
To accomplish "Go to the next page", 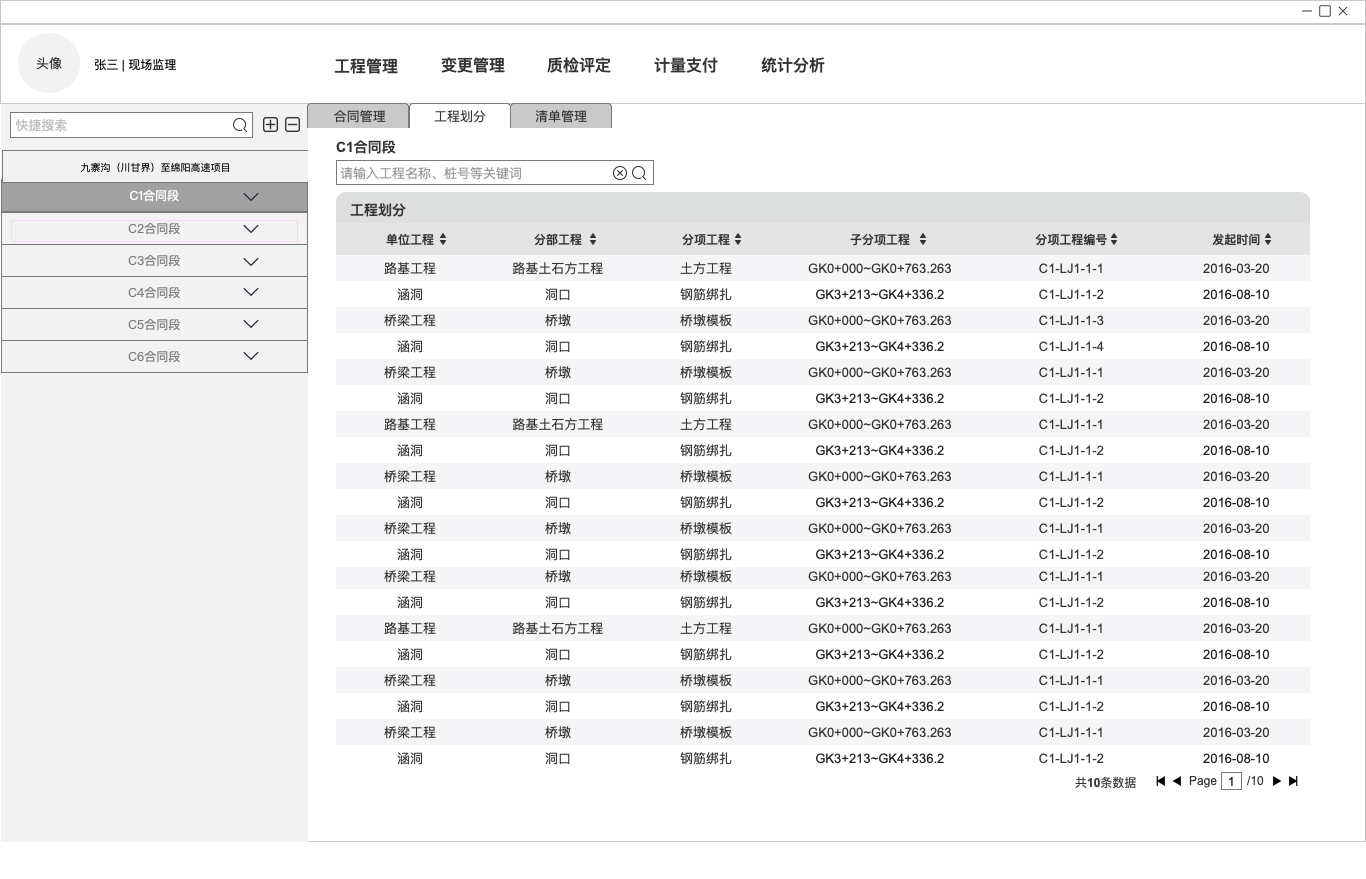I will tap(1277, 781).
